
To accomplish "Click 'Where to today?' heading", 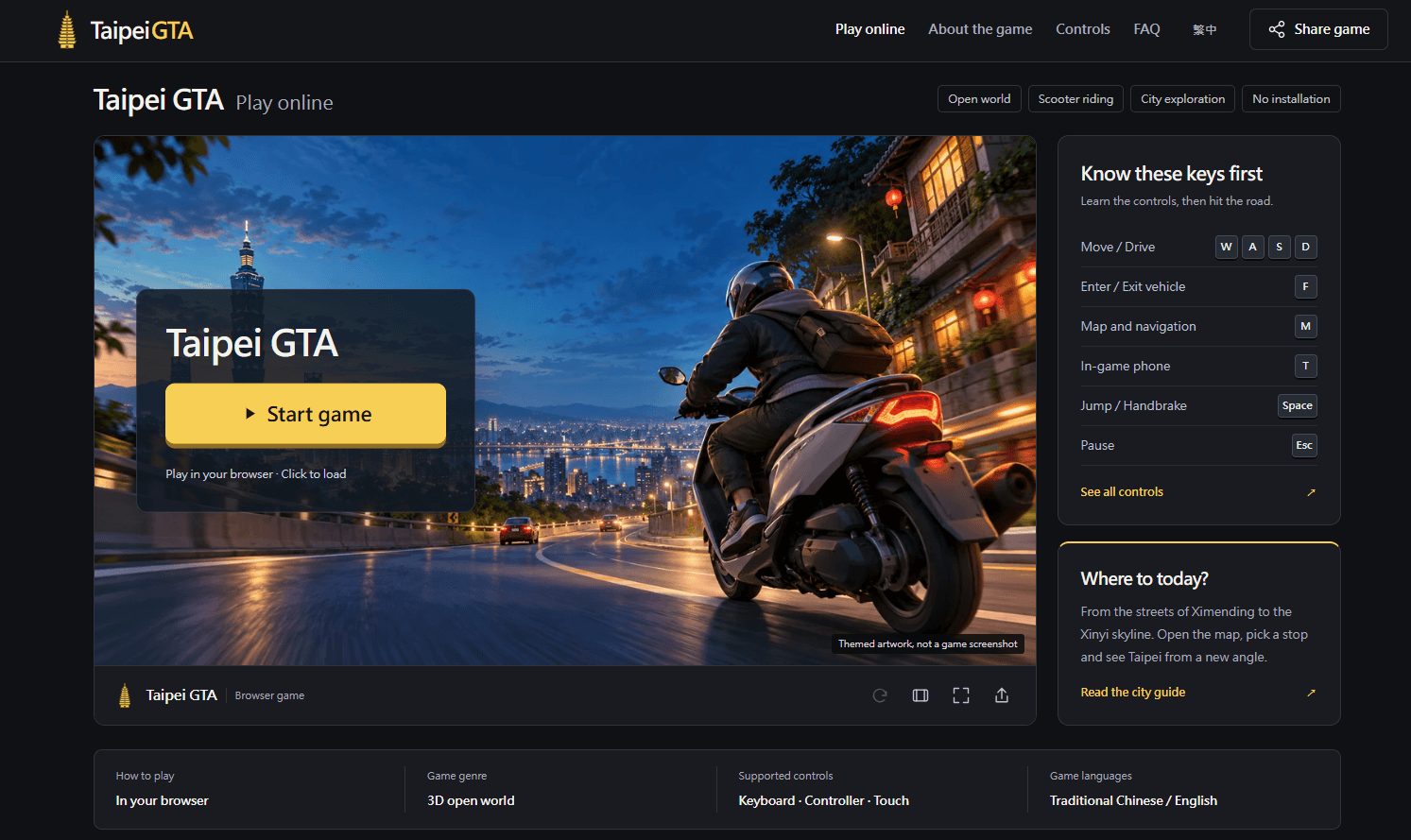I will click(x=1144, y=578).
